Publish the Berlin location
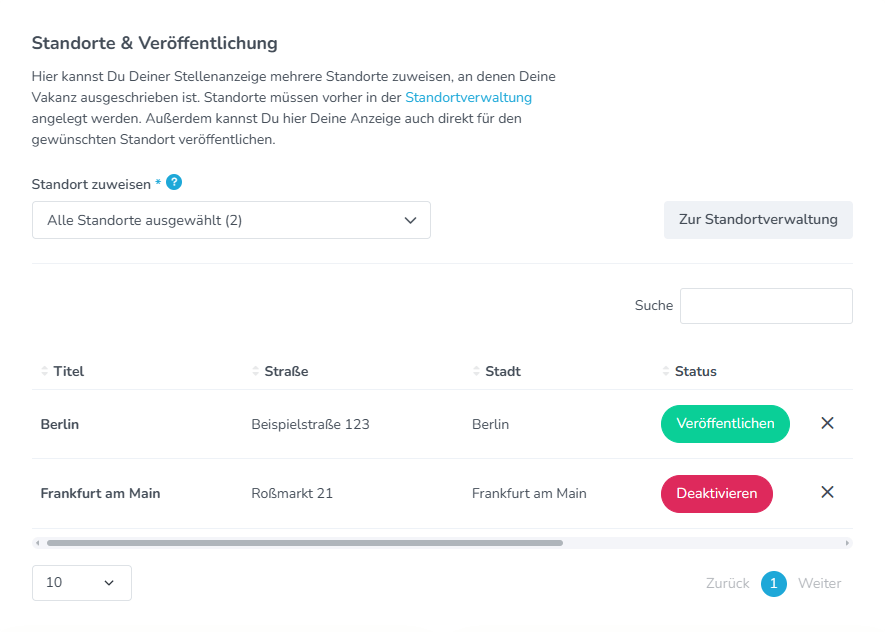885x632 pixels. [725, 423]
